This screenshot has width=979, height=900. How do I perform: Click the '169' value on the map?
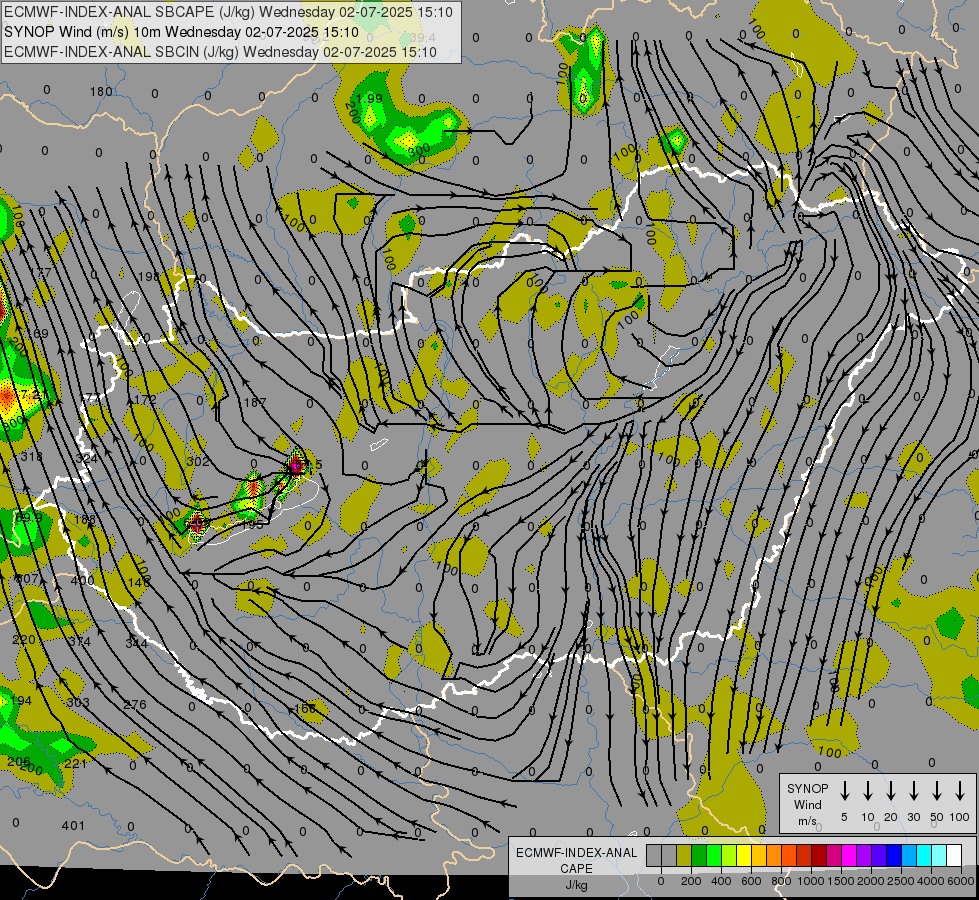(37, 334)
